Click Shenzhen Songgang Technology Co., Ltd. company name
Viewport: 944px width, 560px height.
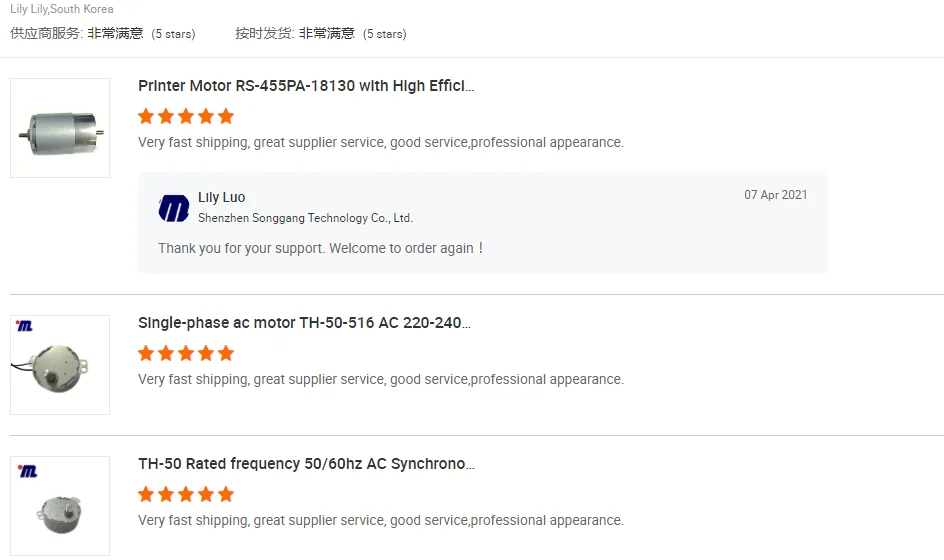pos(305,218)
